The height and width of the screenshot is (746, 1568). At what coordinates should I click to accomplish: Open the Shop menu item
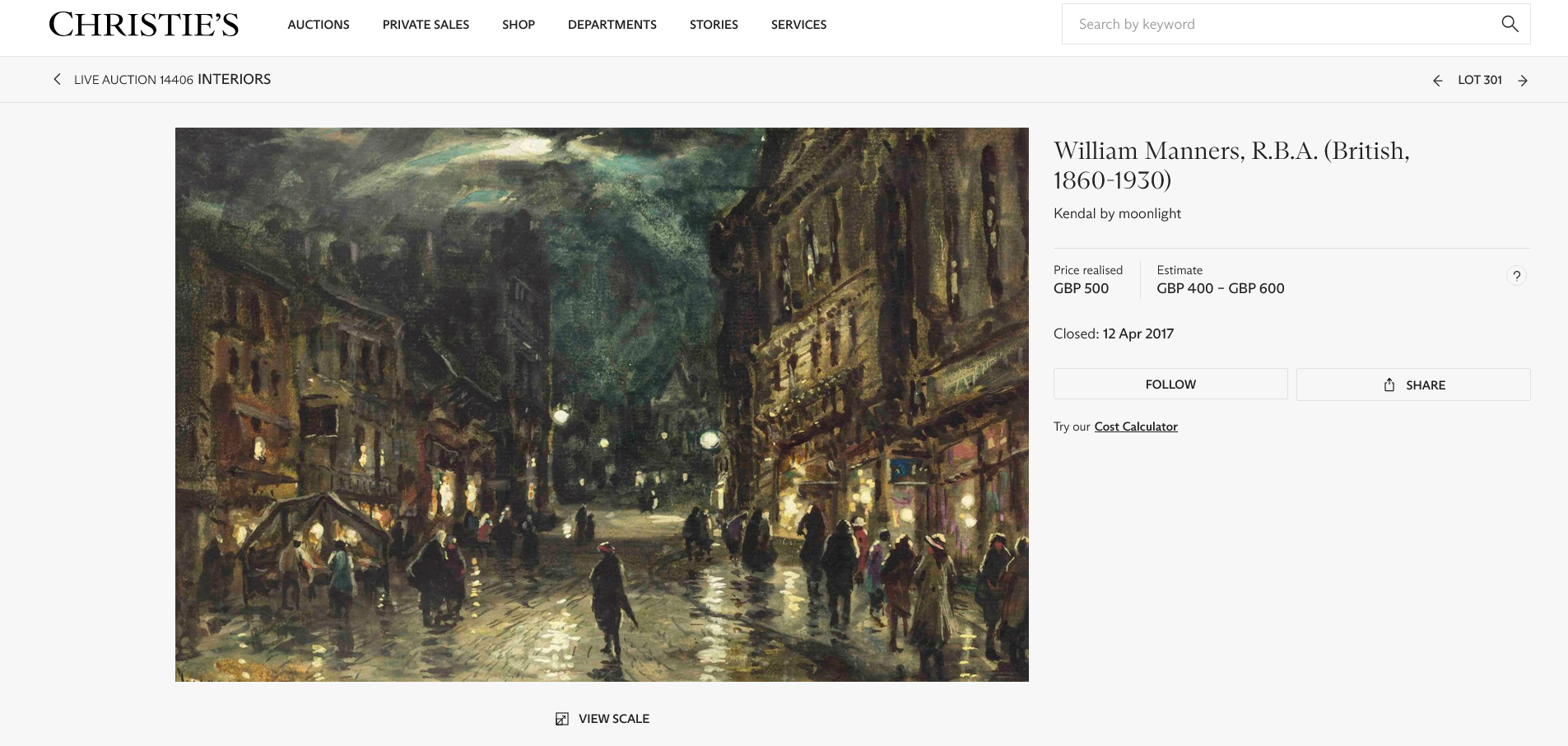pos(519,25)
